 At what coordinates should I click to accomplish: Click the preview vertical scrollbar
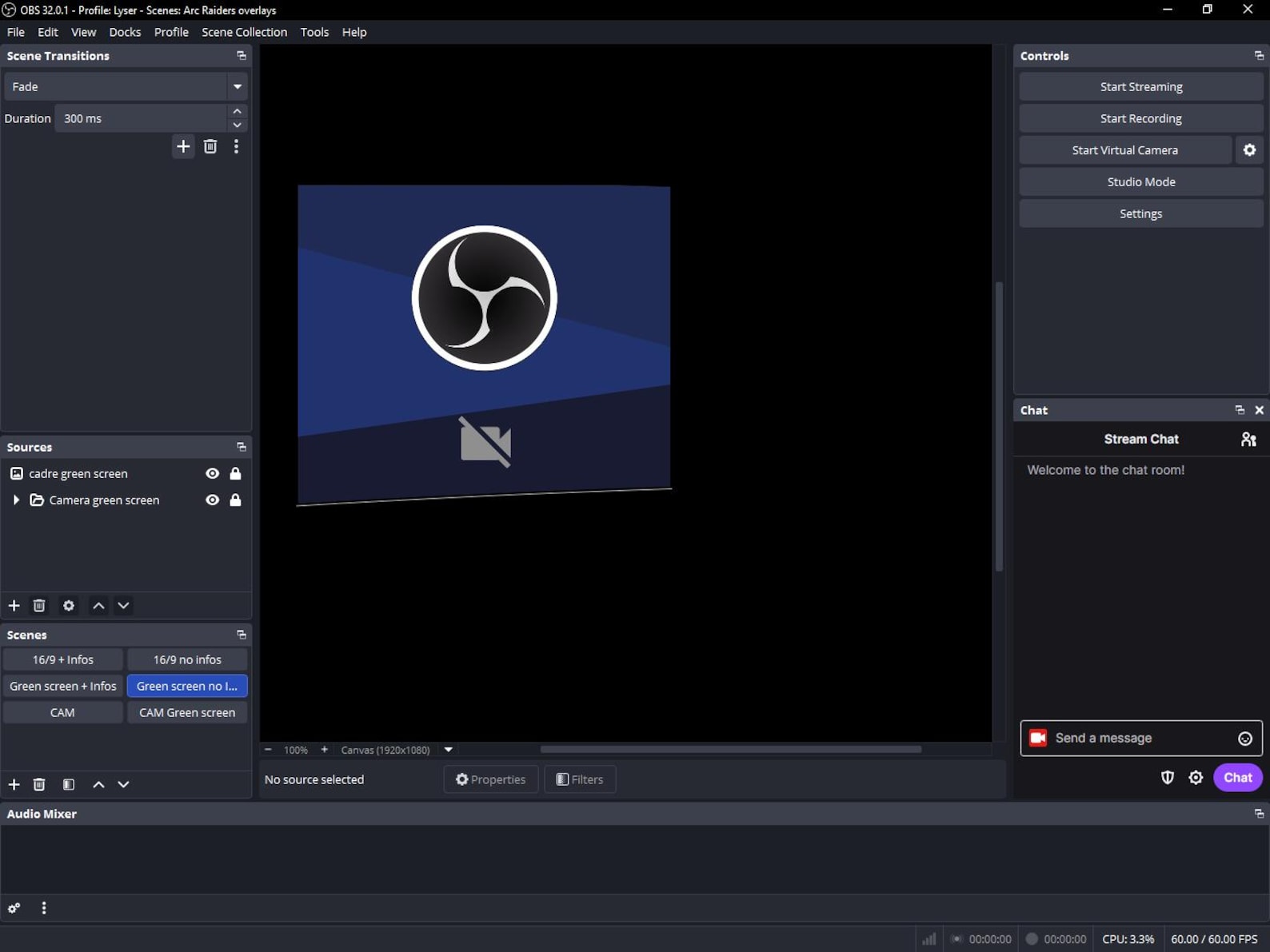click(999, 426)
